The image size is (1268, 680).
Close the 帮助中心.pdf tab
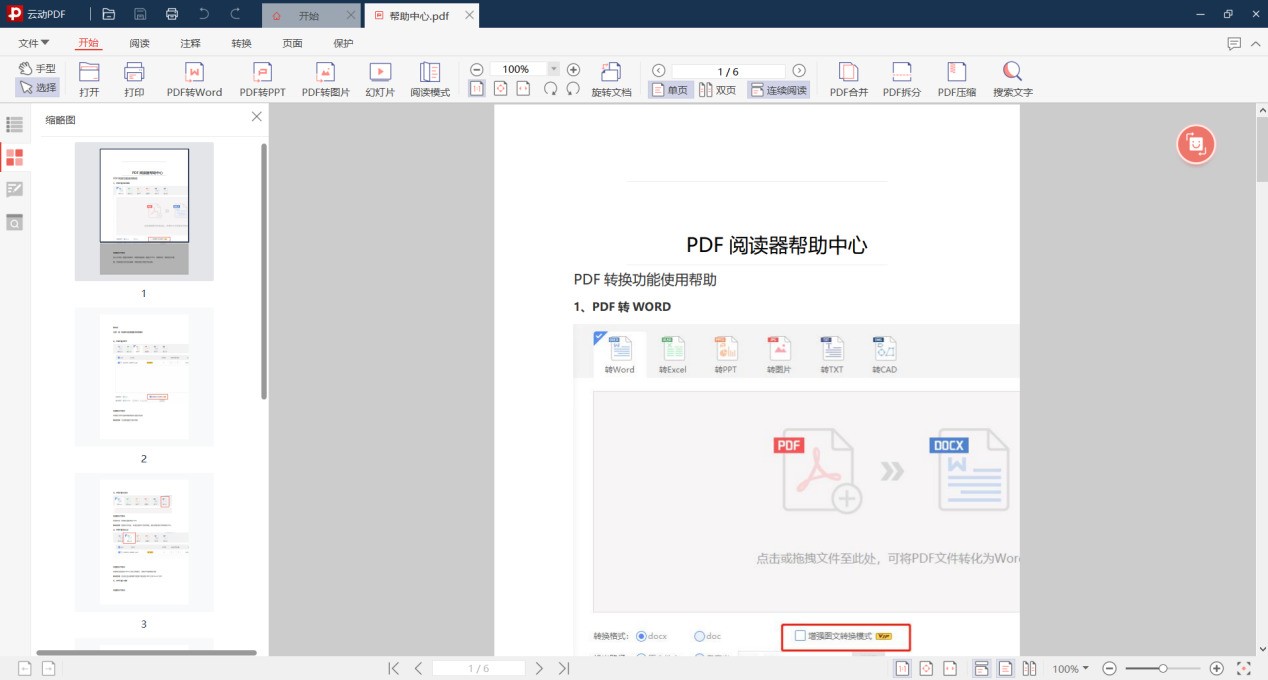[469, 16]
